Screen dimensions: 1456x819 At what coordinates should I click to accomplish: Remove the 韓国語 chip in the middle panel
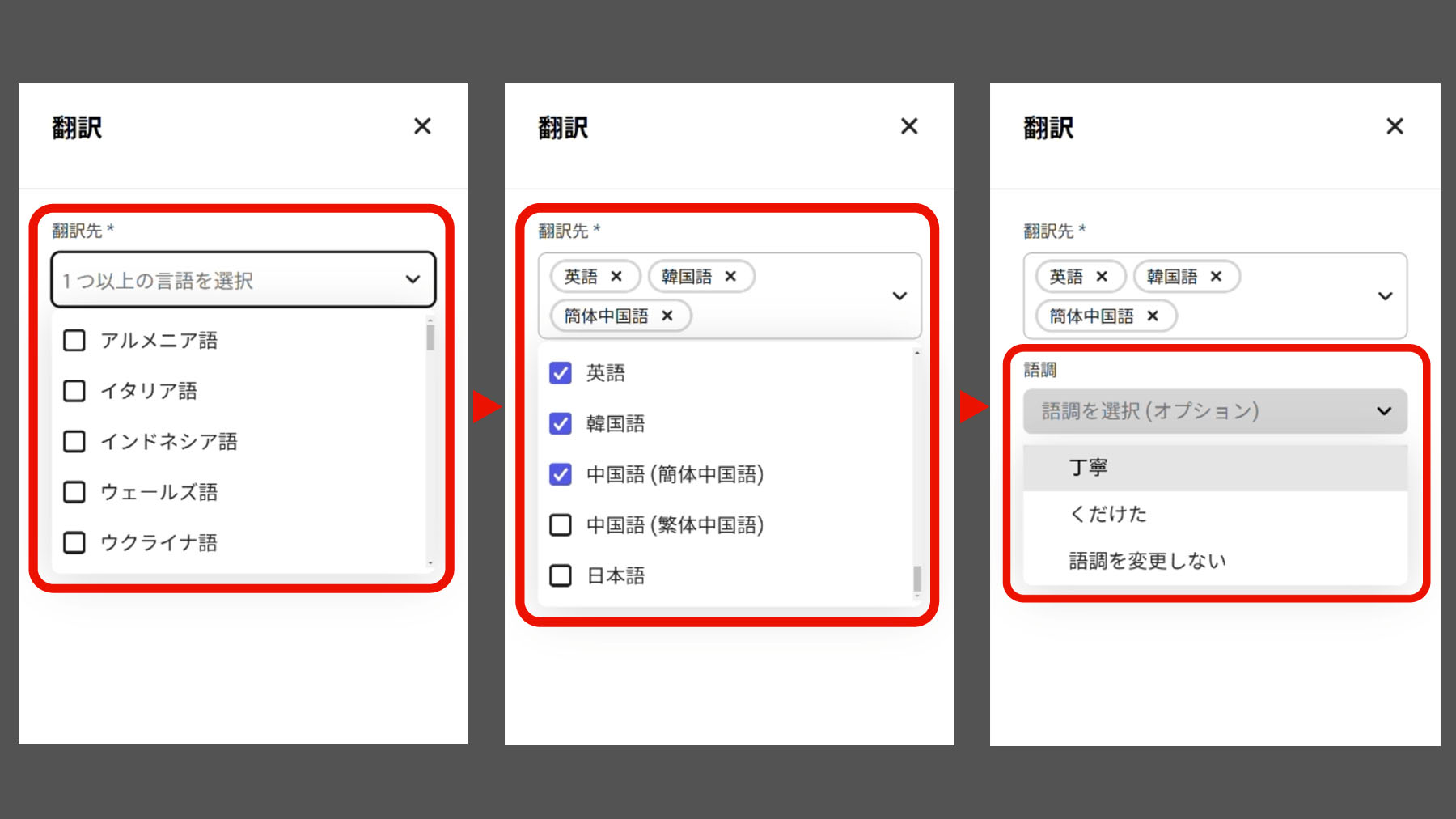click(730, 277)
